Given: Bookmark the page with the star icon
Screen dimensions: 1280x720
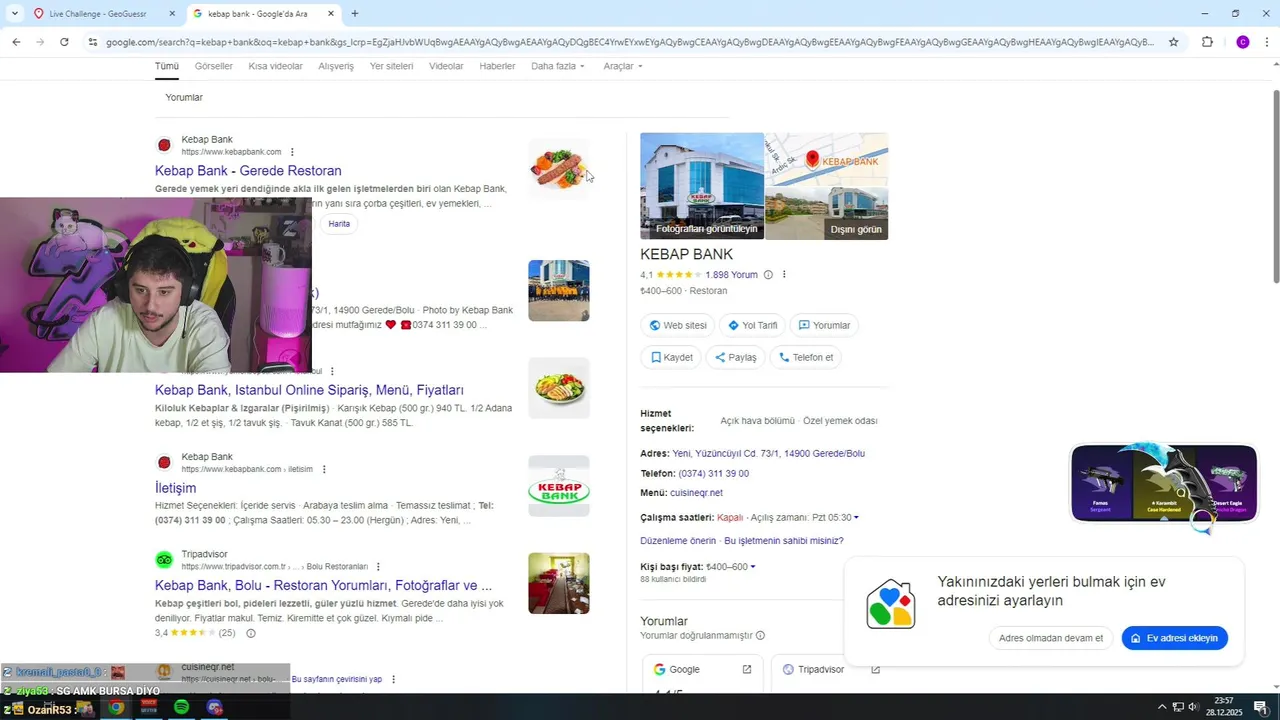Looking at the screenshot, I should 1174,42.
